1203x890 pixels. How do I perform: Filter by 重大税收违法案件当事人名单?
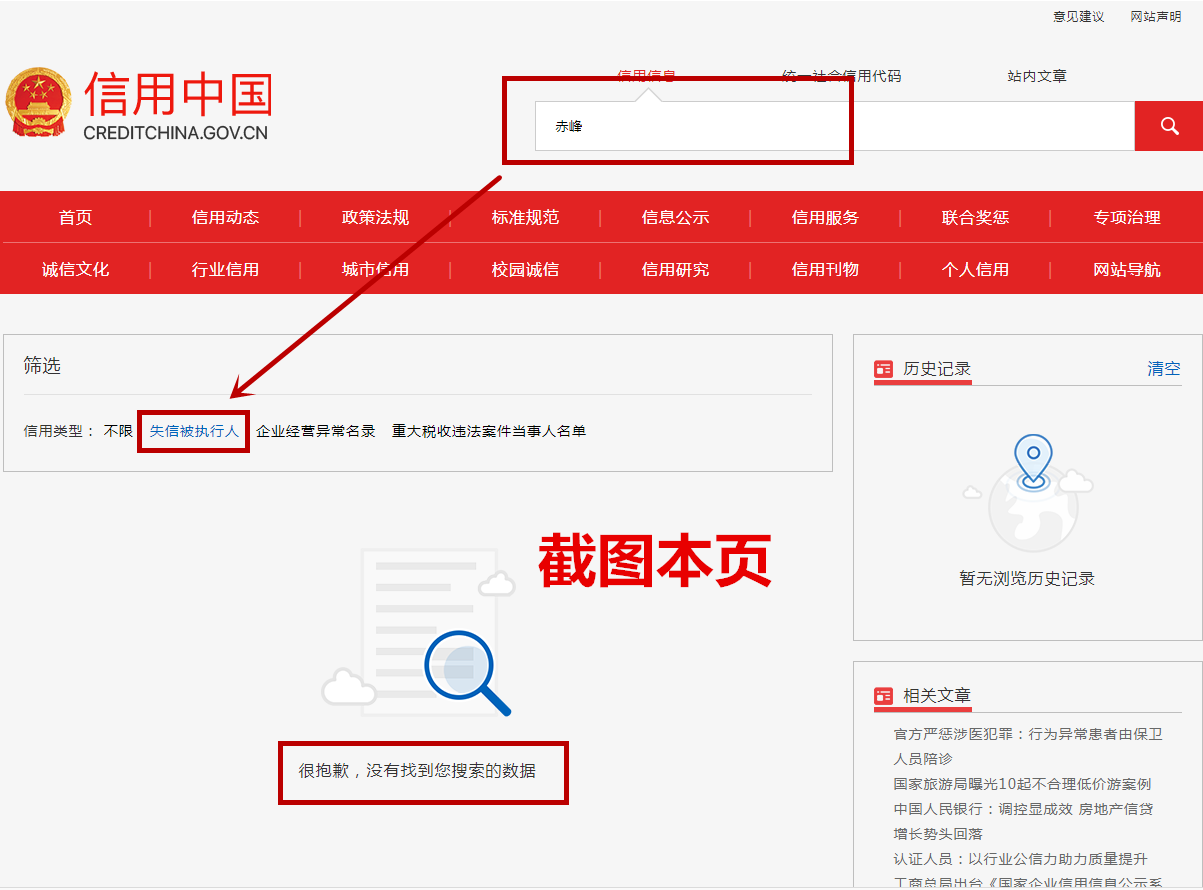tap(488, 431)
